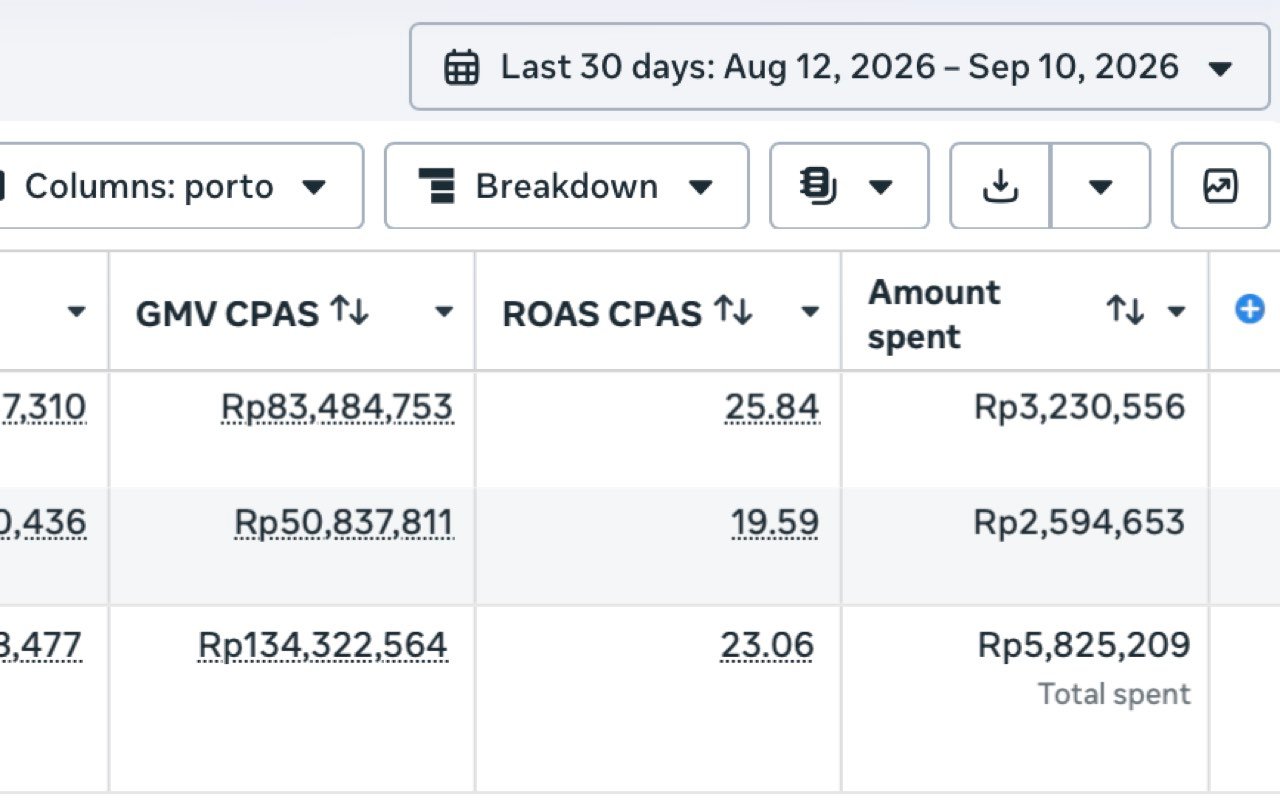Click the calendar icon in date selector

(x=461, y=68)
